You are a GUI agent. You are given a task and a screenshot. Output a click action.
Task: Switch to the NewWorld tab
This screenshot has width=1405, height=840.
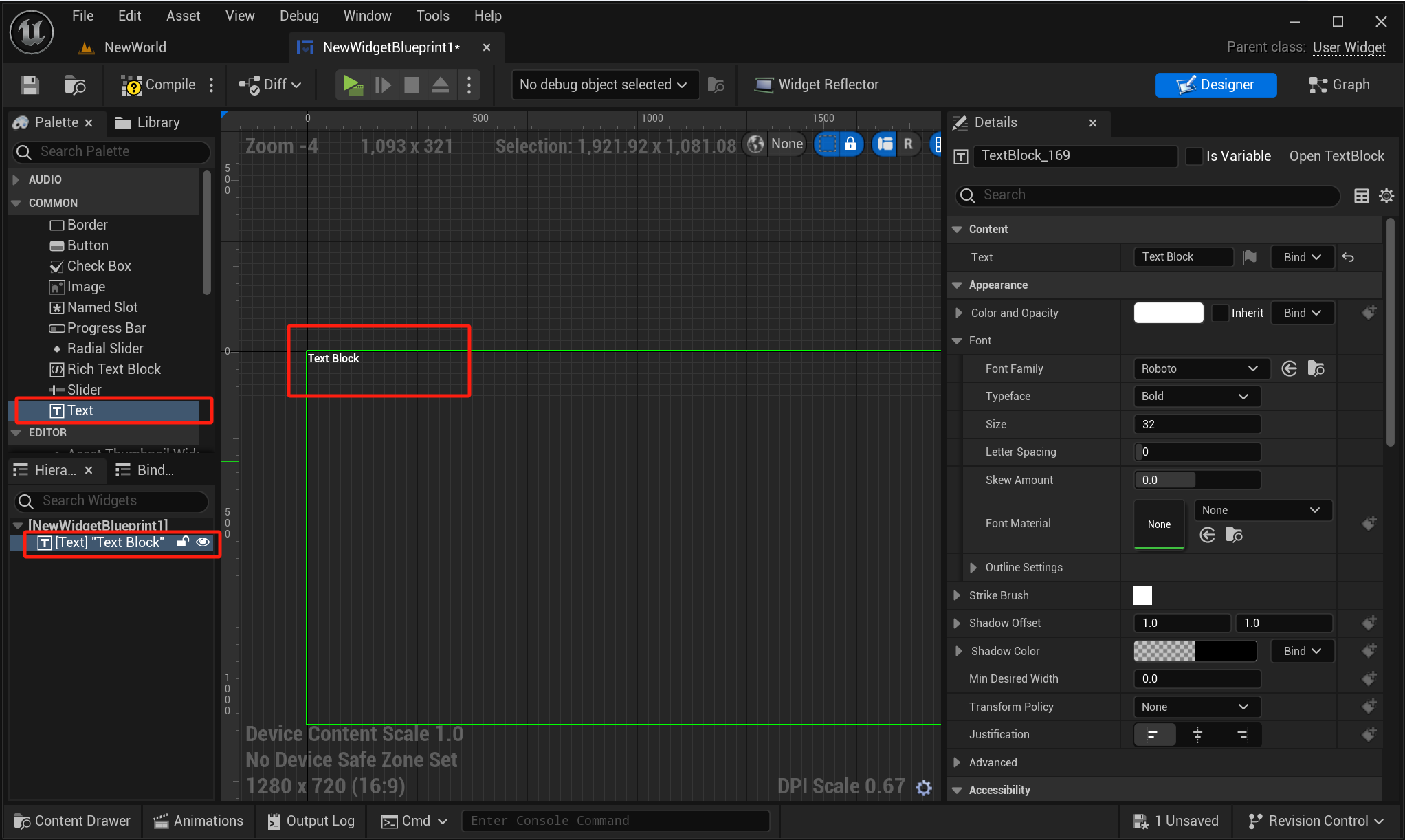point(135,47)
